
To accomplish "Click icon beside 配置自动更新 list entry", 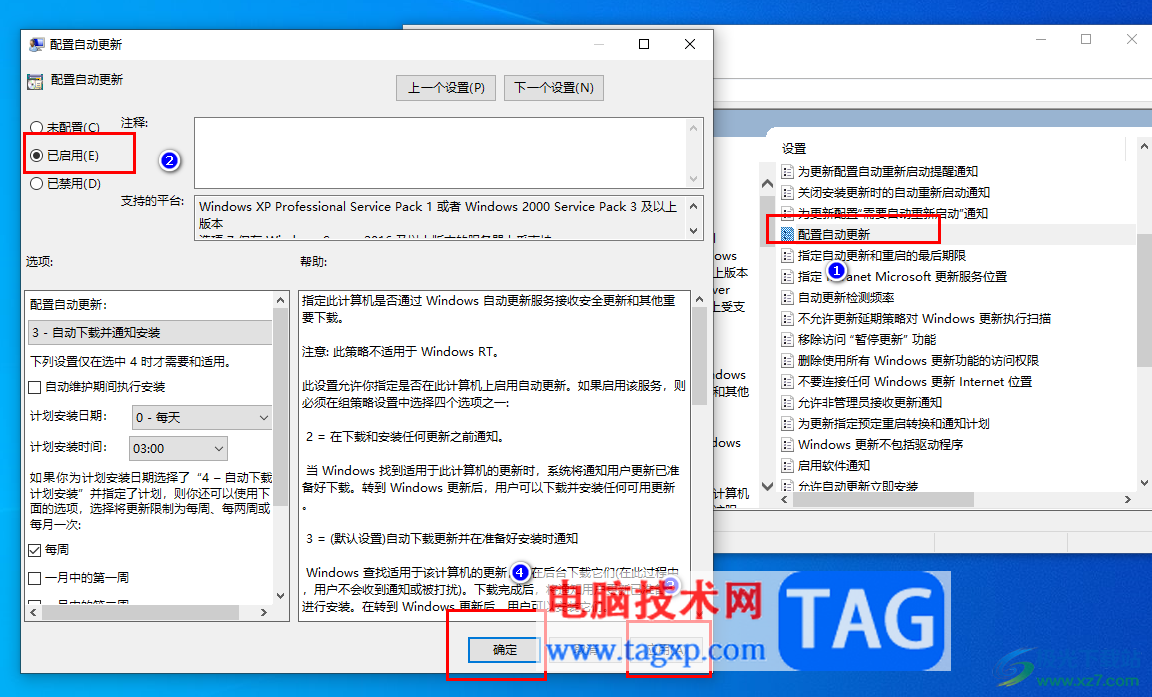I will pyautogui.click(x=787, y=234).
